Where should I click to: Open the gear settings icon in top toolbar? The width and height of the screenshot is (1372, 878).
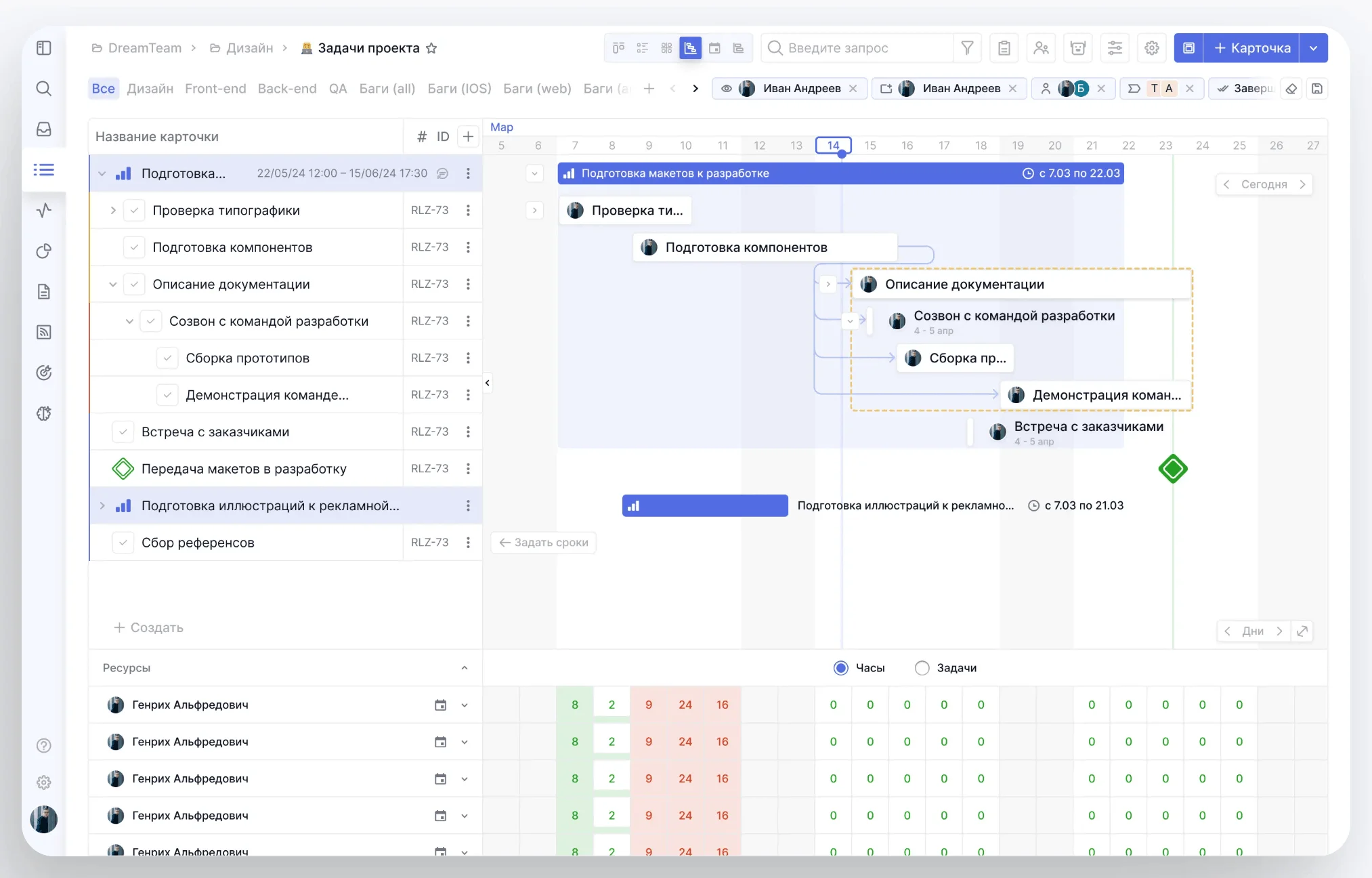tap(1151, 48)
